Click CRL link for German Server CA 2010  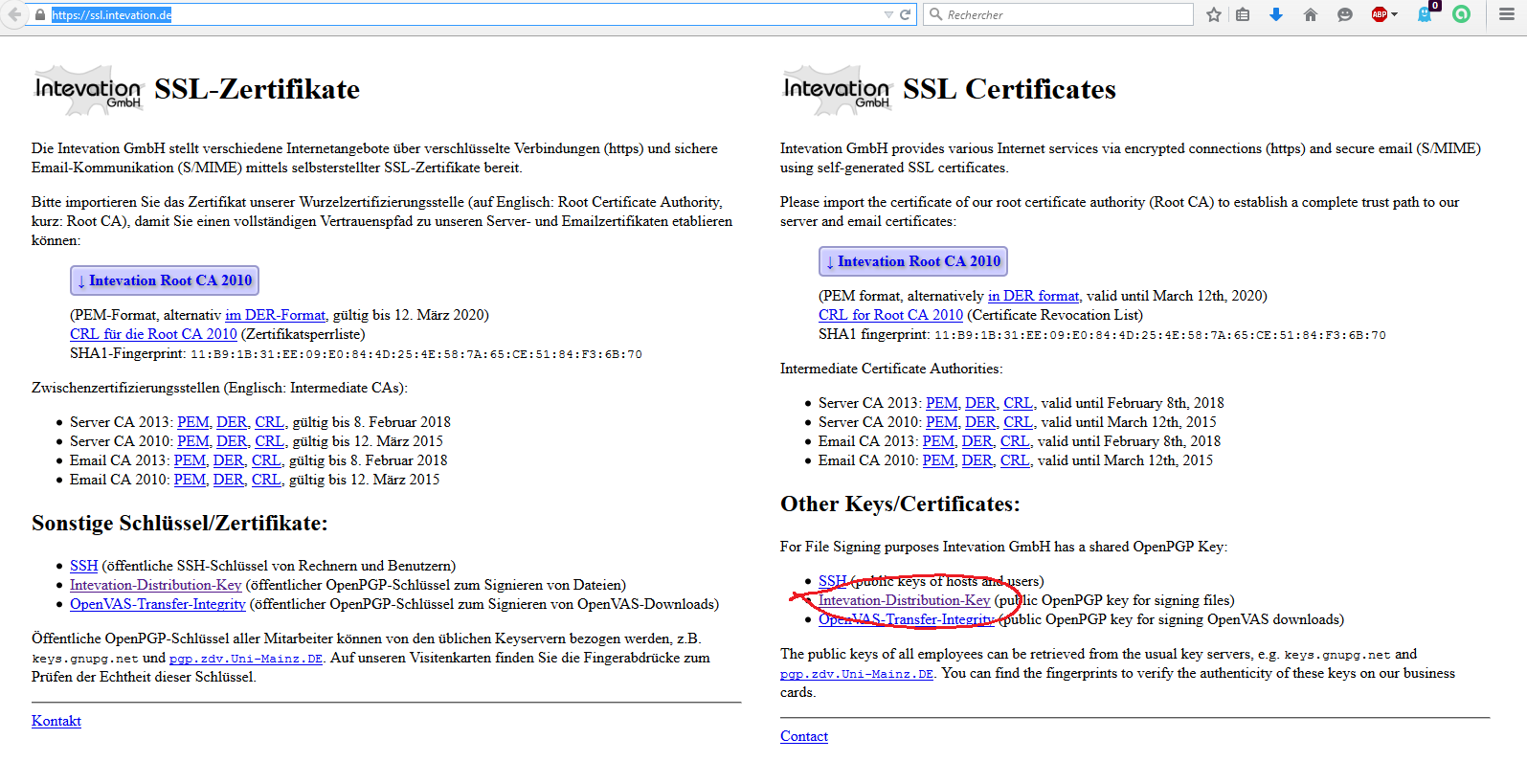[x=270, y=441]
